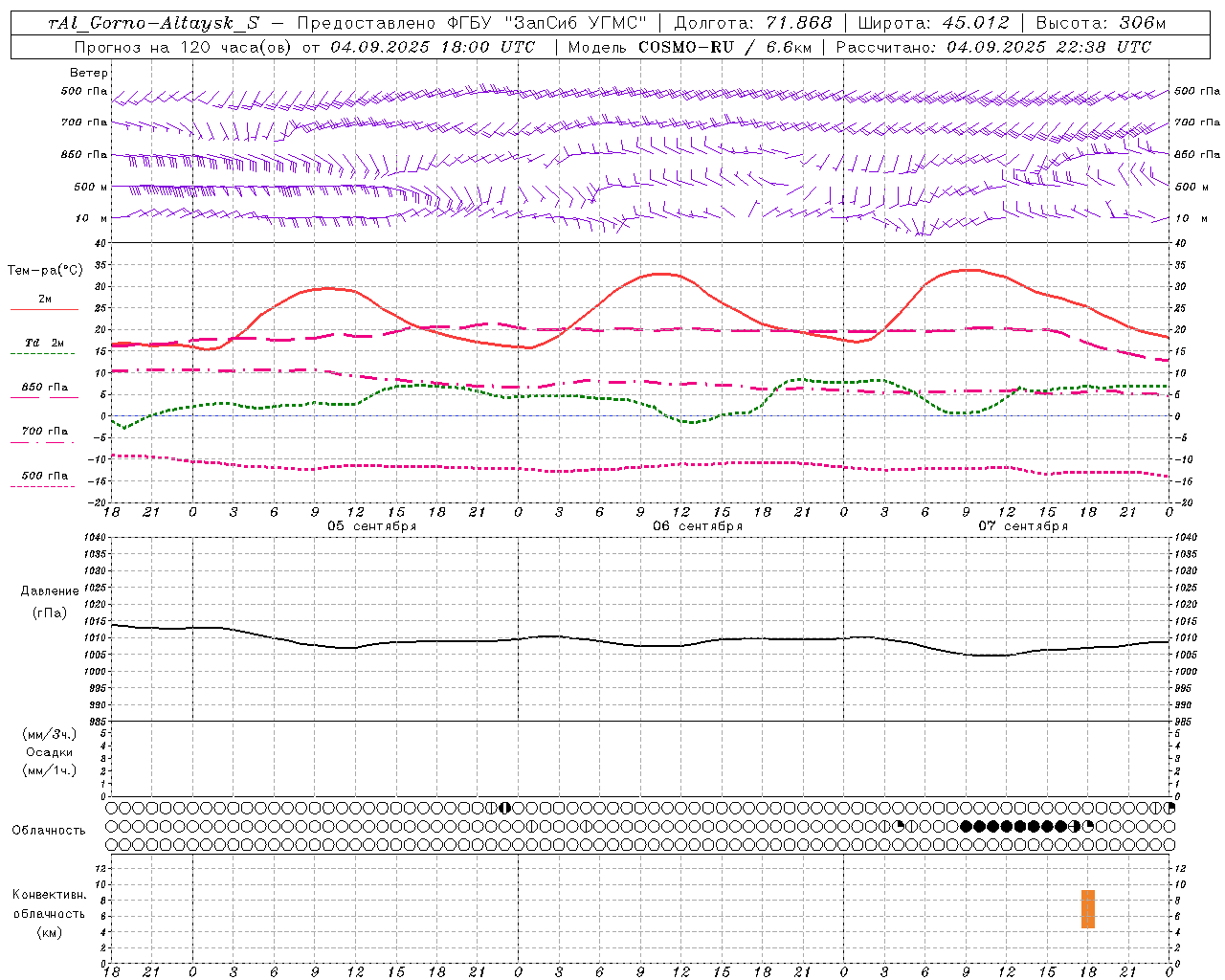
Task: Click the Рассчитано: 04.09.2025 22:38 UTC text
Action: (993, 47)
